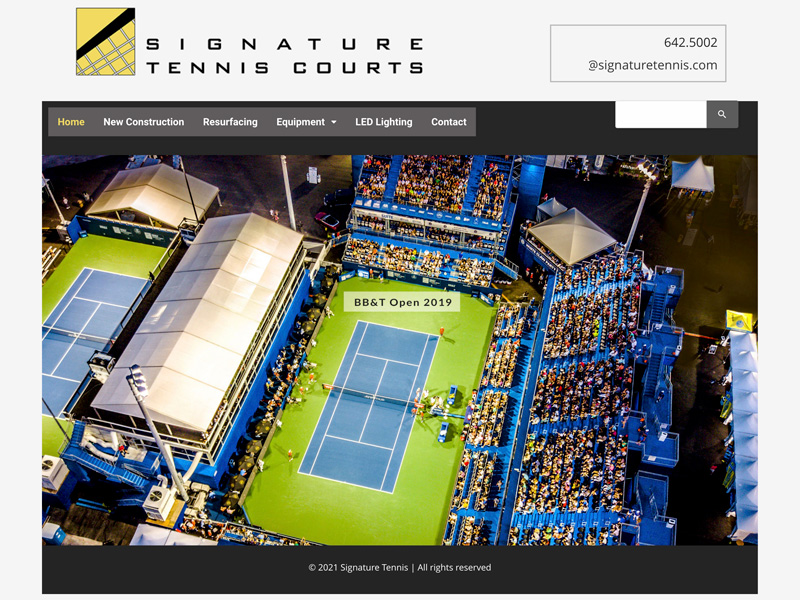Click the contact info box border area

(638, 53)
